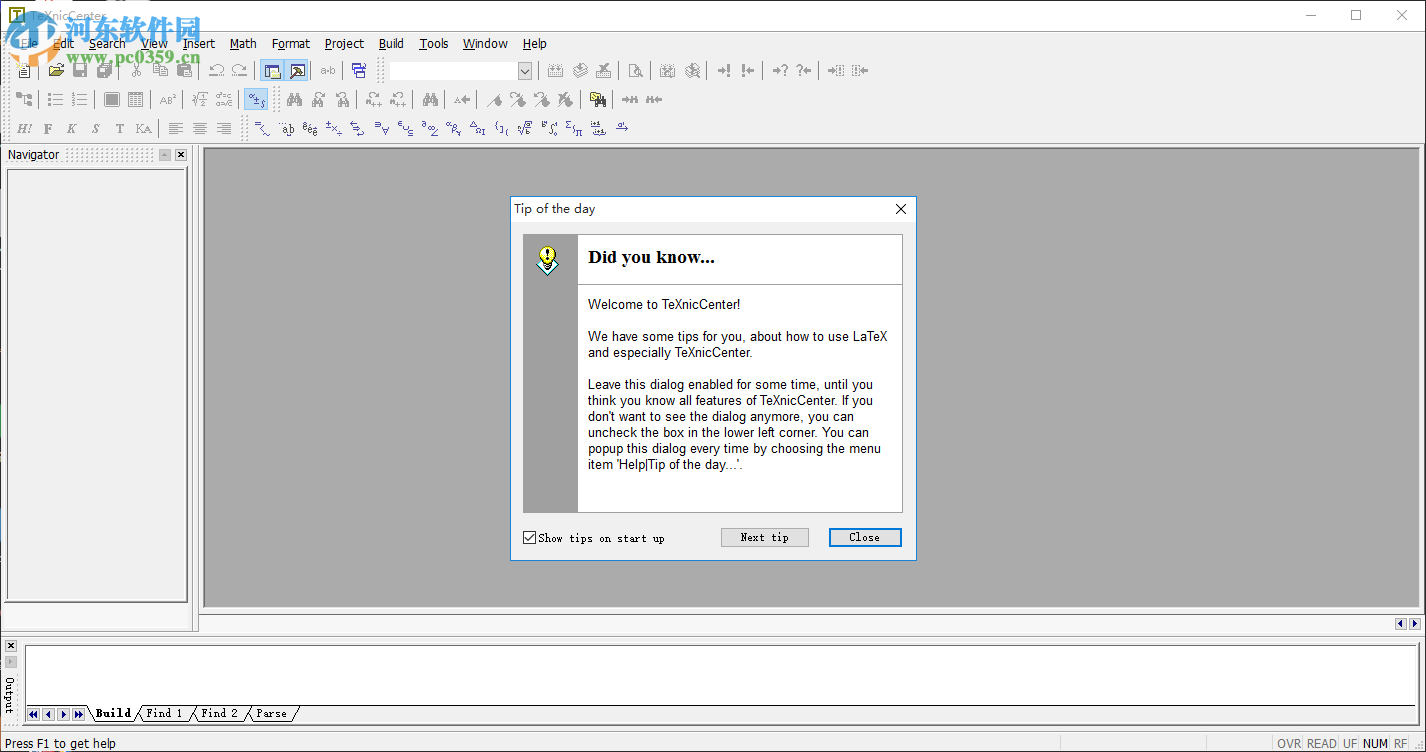Click the blue cascading Windows icon

359,71
